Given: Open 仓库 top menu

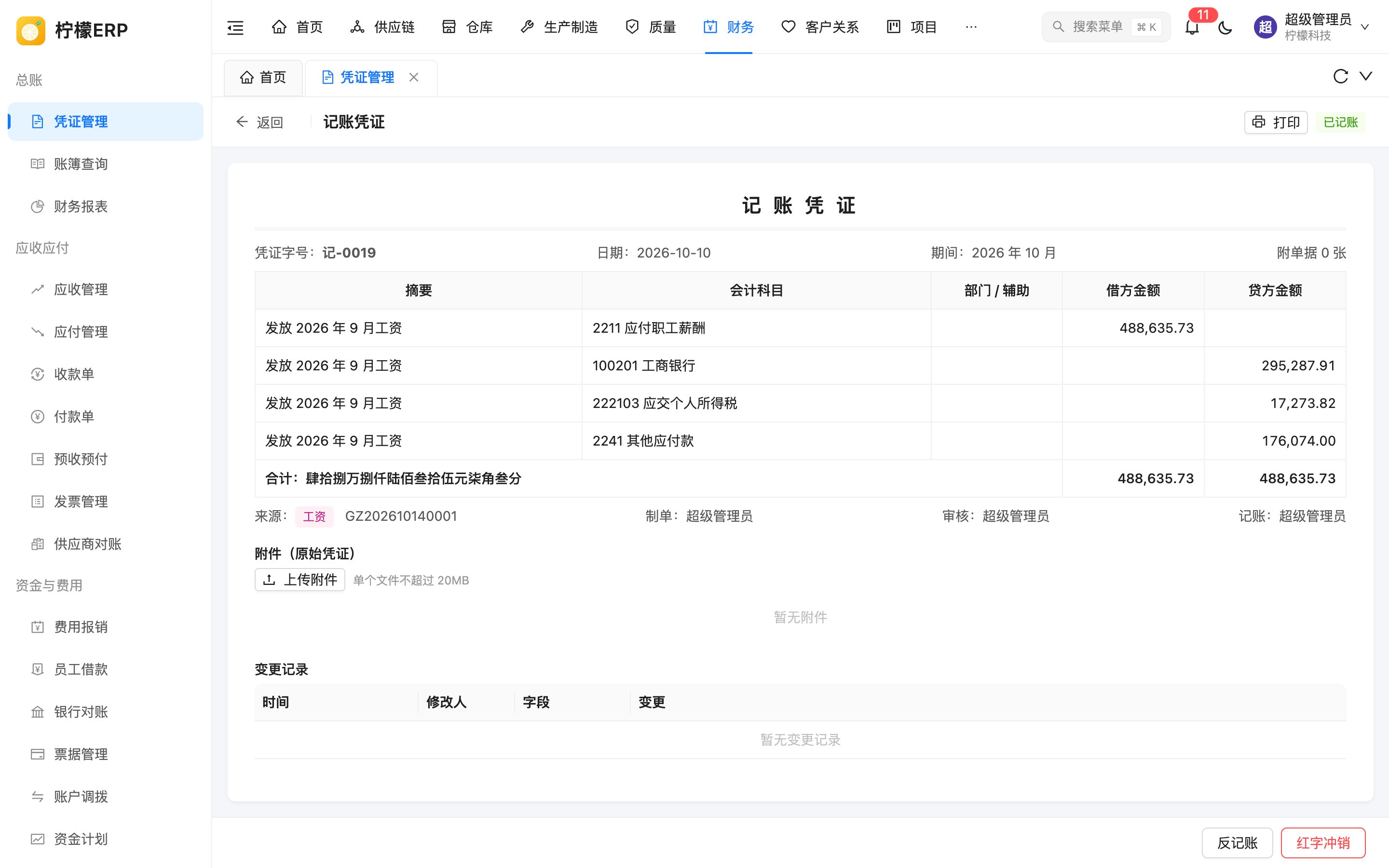Looking at the screenshot, I should [x=467, y=27].
